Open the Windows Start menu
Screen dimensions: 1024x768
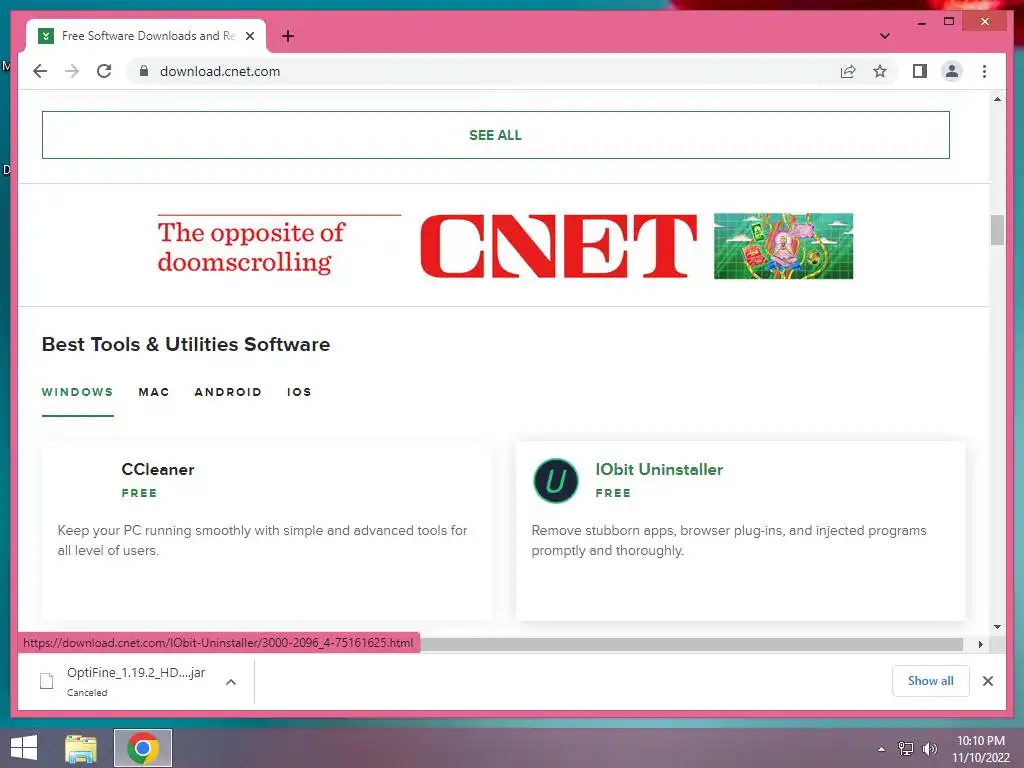[x=24, y=748]
